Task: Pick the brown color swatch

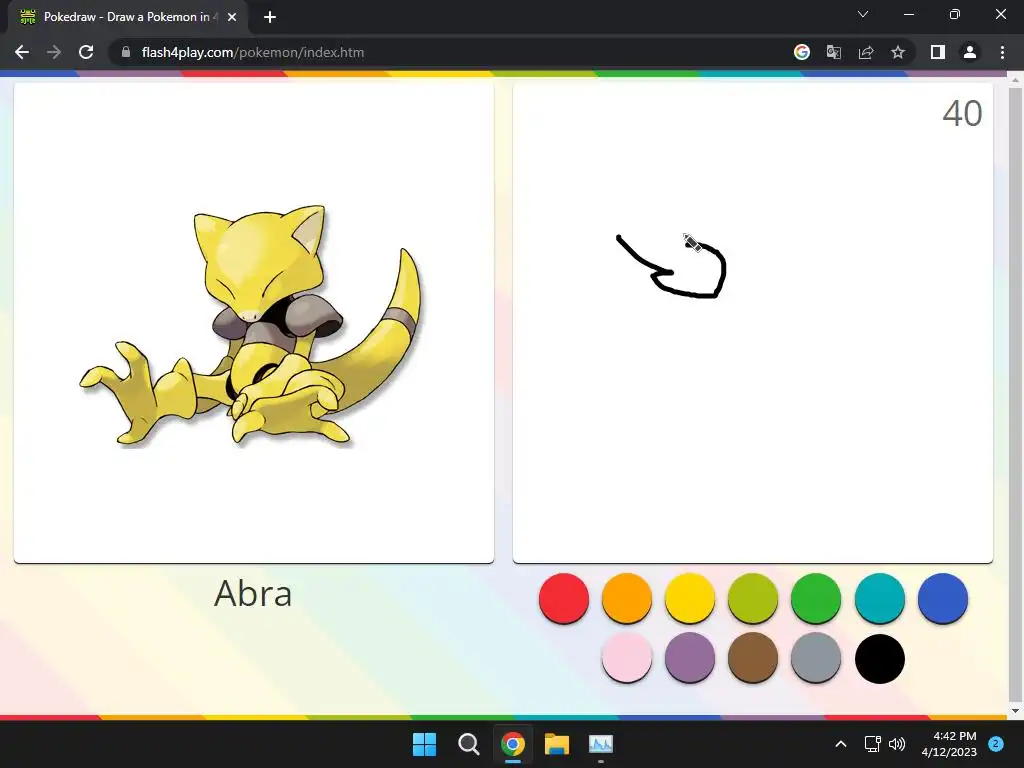Action: 753,658
